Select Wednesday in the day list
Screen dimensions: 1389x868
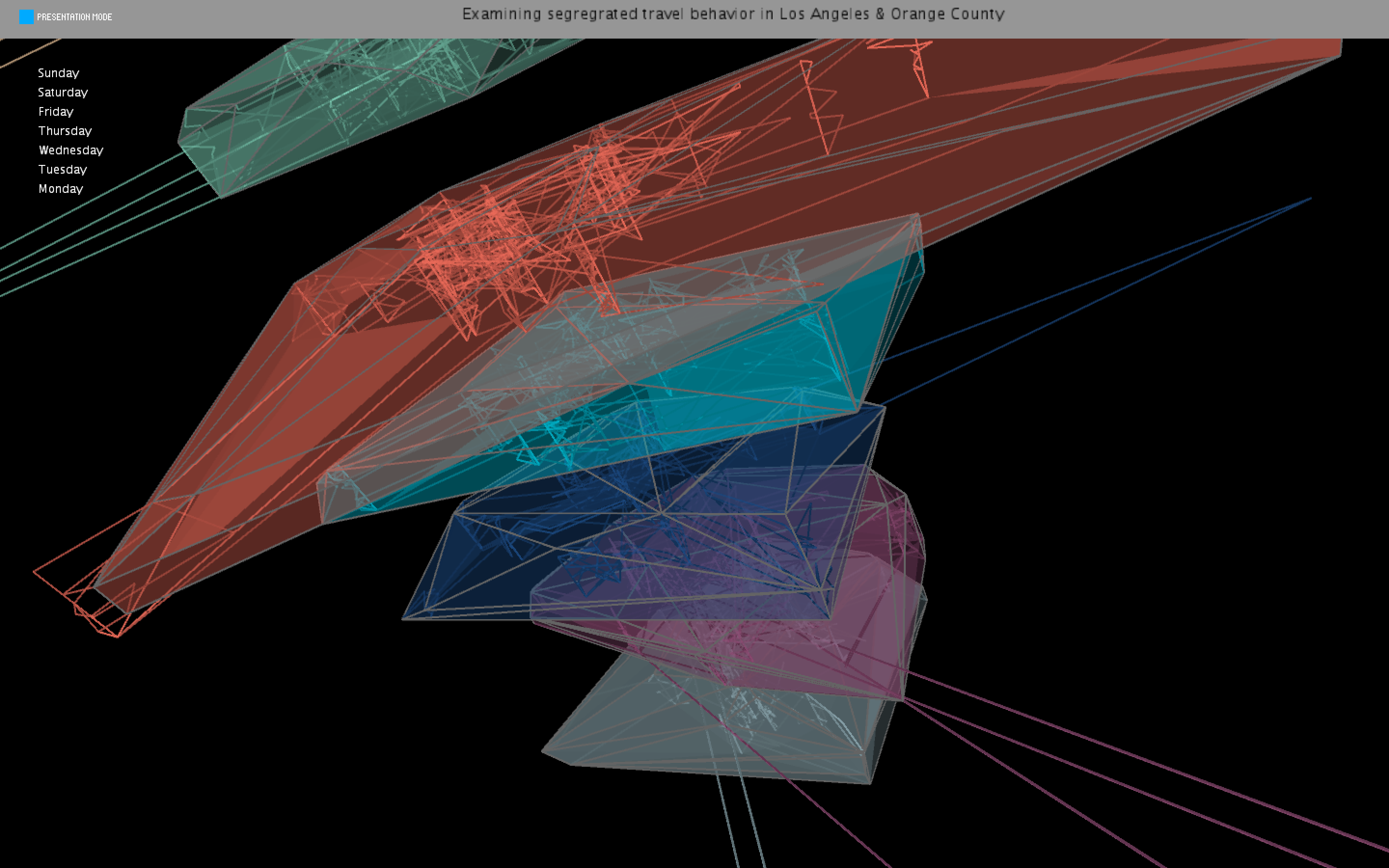pos(70,150)
